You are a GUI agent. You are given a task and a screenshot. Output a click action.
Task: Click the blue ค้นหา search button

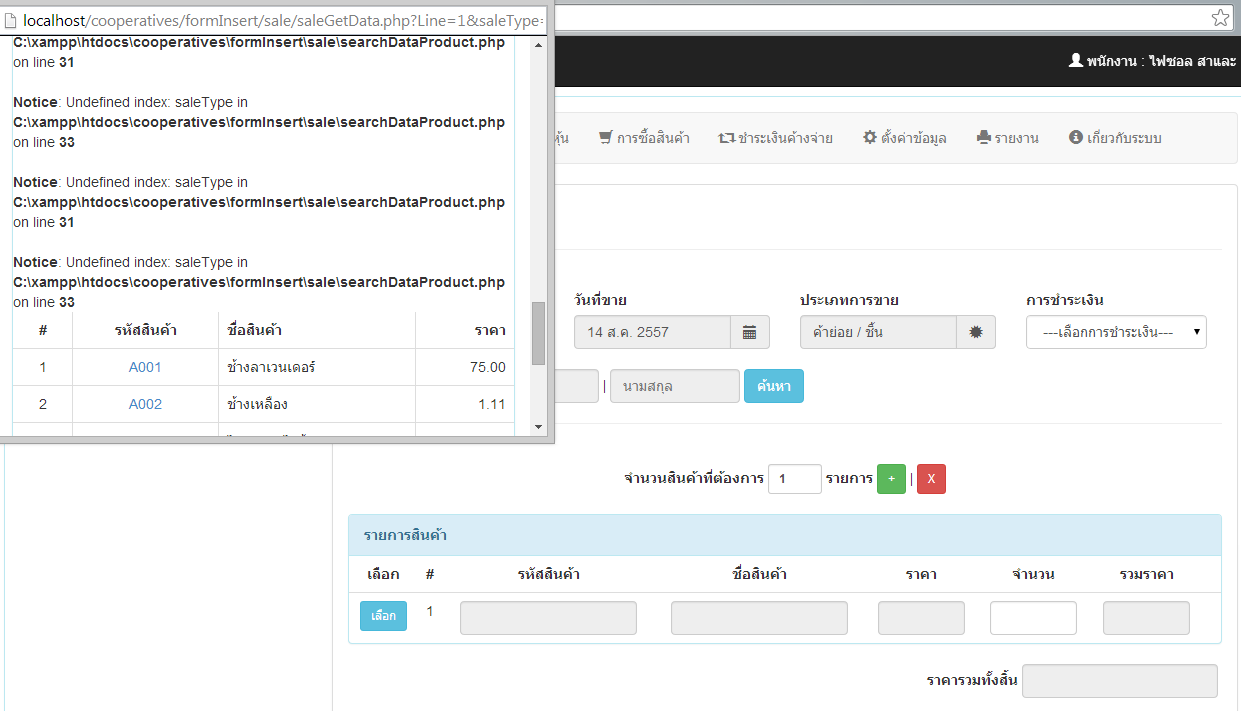[x=773, y=386]
